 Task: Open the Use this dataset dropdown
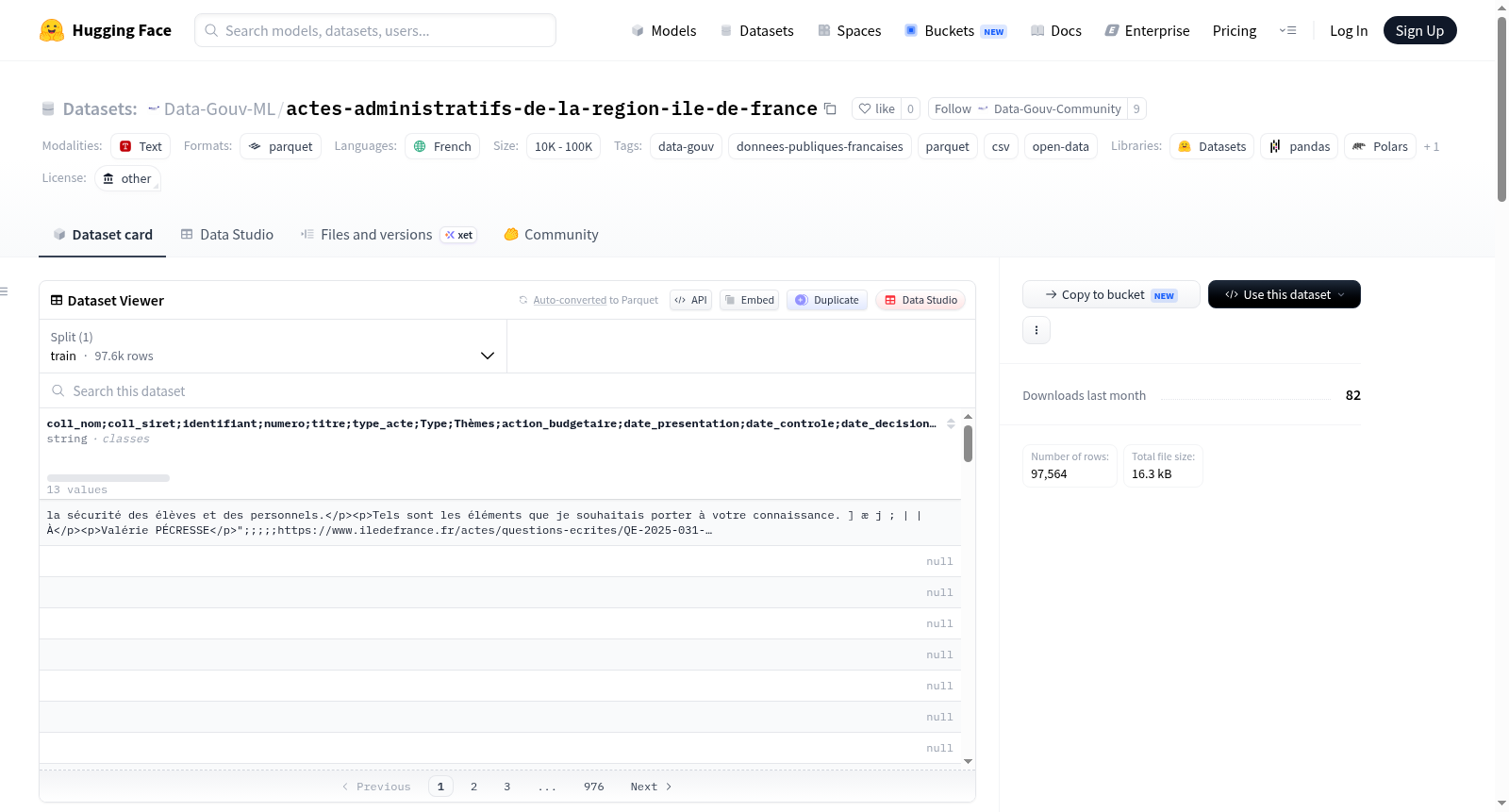[1285, 294]
